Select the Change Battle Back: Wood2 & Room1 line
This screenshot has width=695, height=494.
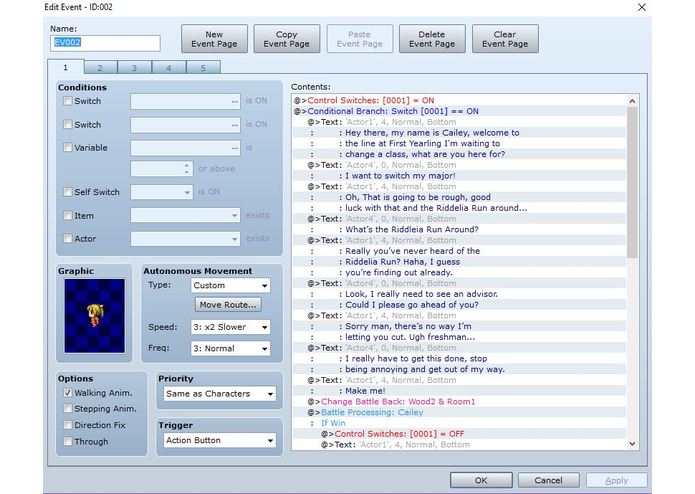tap(459, 401)
